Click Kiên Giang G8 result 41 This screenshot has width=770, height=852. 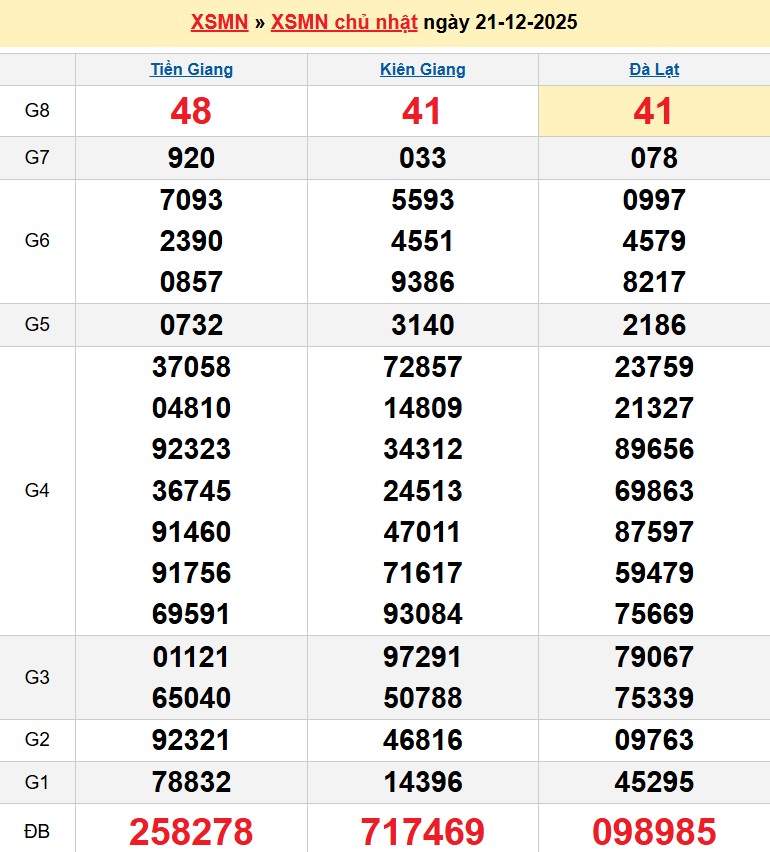click(x=422, y=111)
